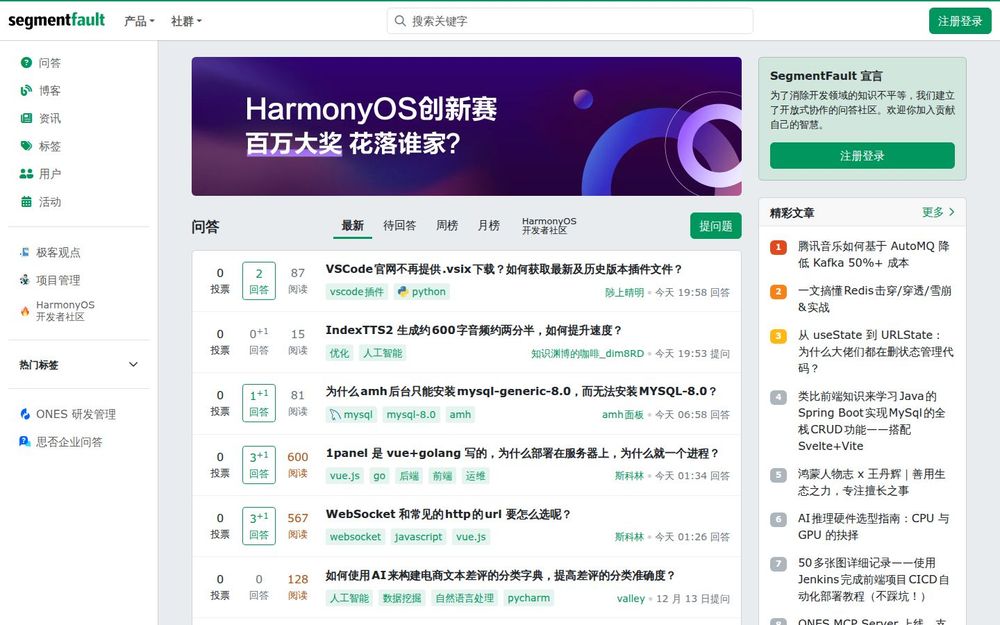
Task: Click the search magnifier icon
Action: coord(400,20)
